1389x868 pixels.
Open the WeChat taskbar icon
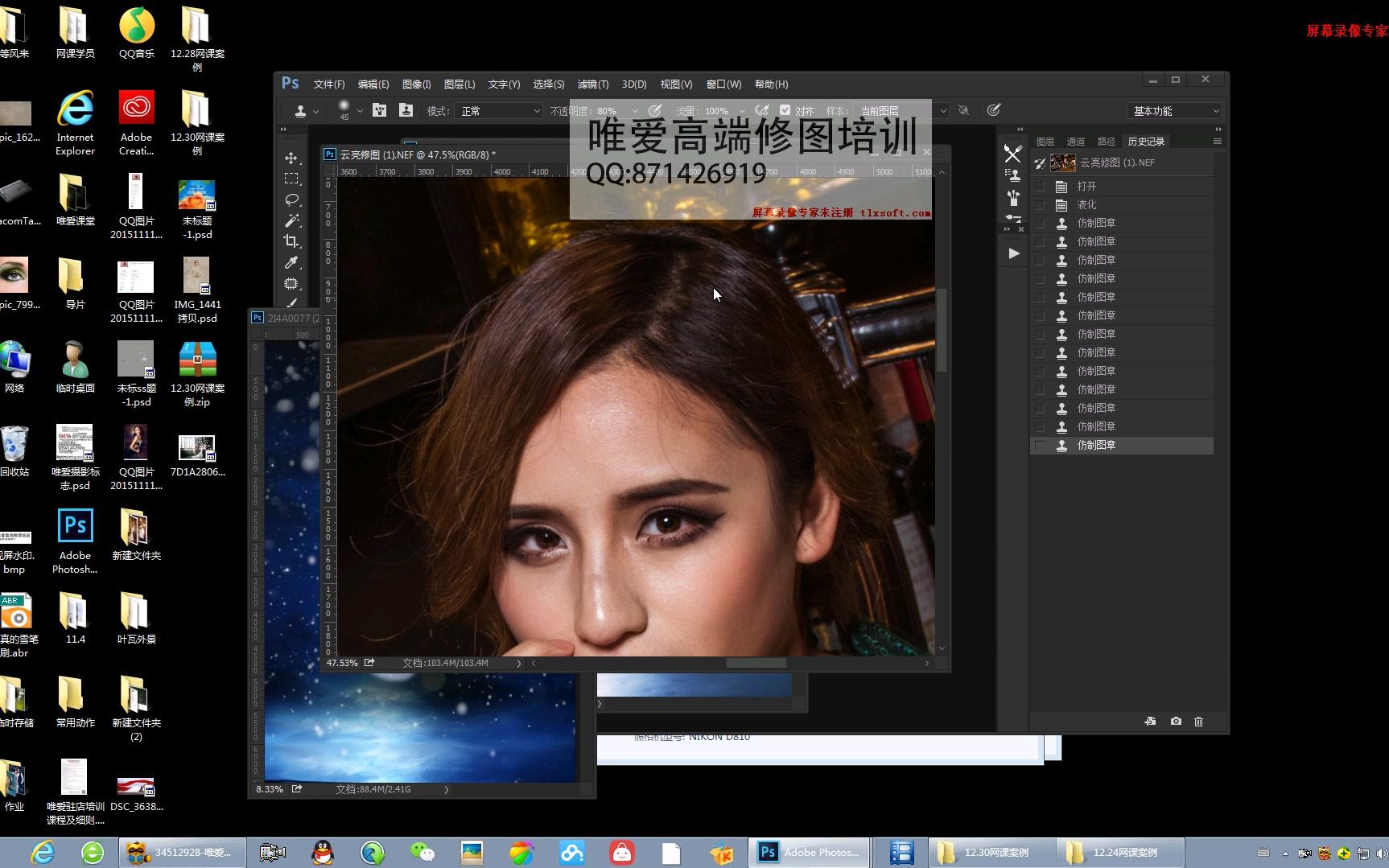422,852
